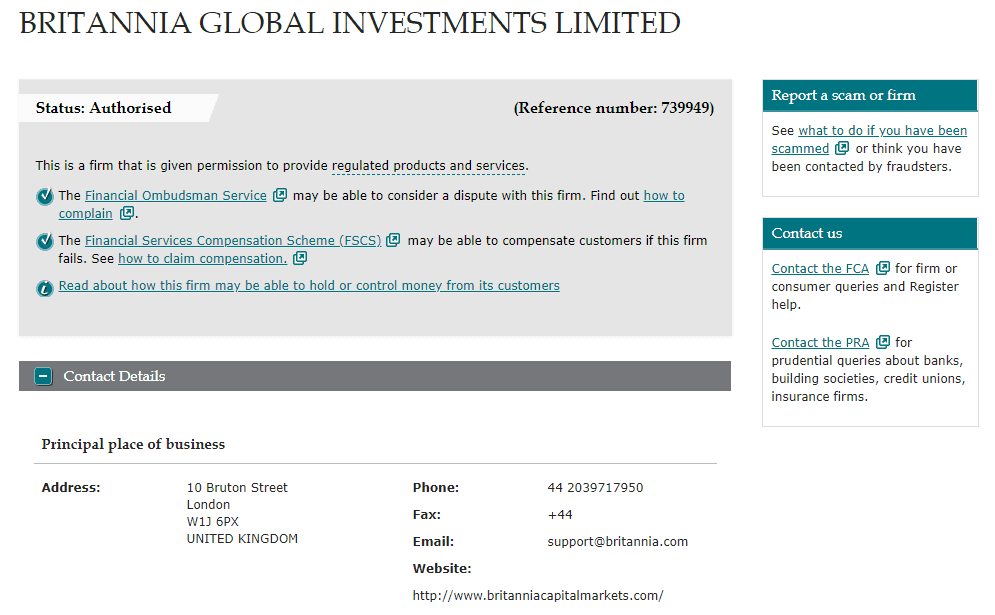
Task: Click external link icon beside Contact the FCA
Action: pyautogui.click(x=883, y=267)
